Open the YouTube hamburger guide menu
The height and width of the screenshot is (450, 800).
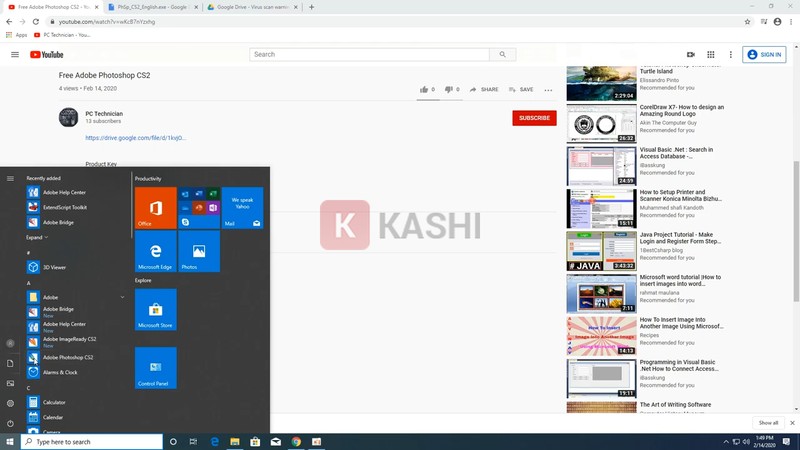click(15, 54)
